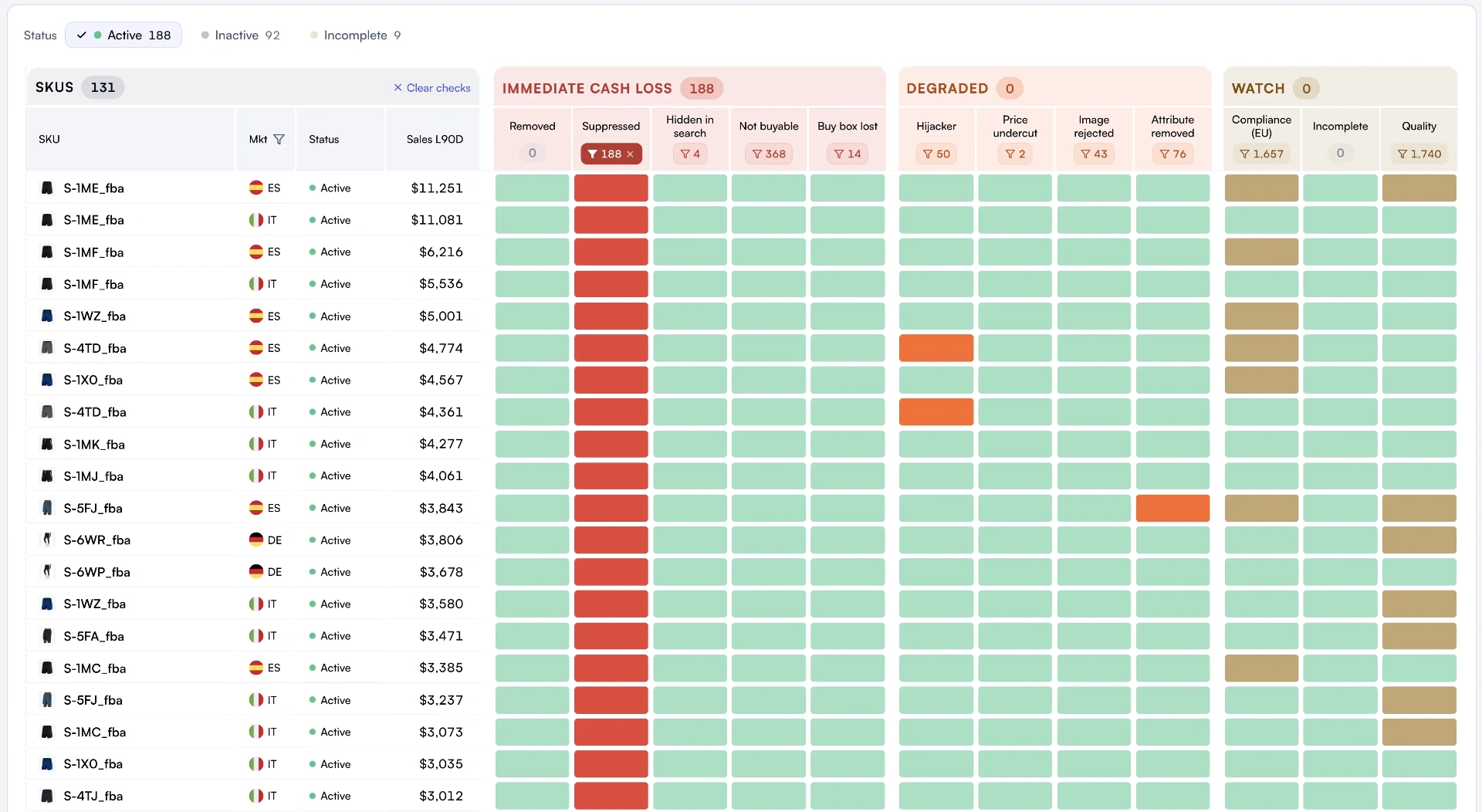The width and height of the screenshot is (1482, 812).
Task: Open the S-1ME_fba ES product thumbnail
Action: 47,188
